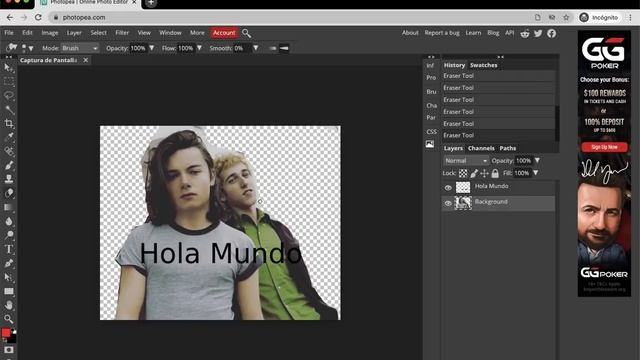Expand the layer Fill arrow
The width and height of the screenshot is (640, 360).
point(536,173)
